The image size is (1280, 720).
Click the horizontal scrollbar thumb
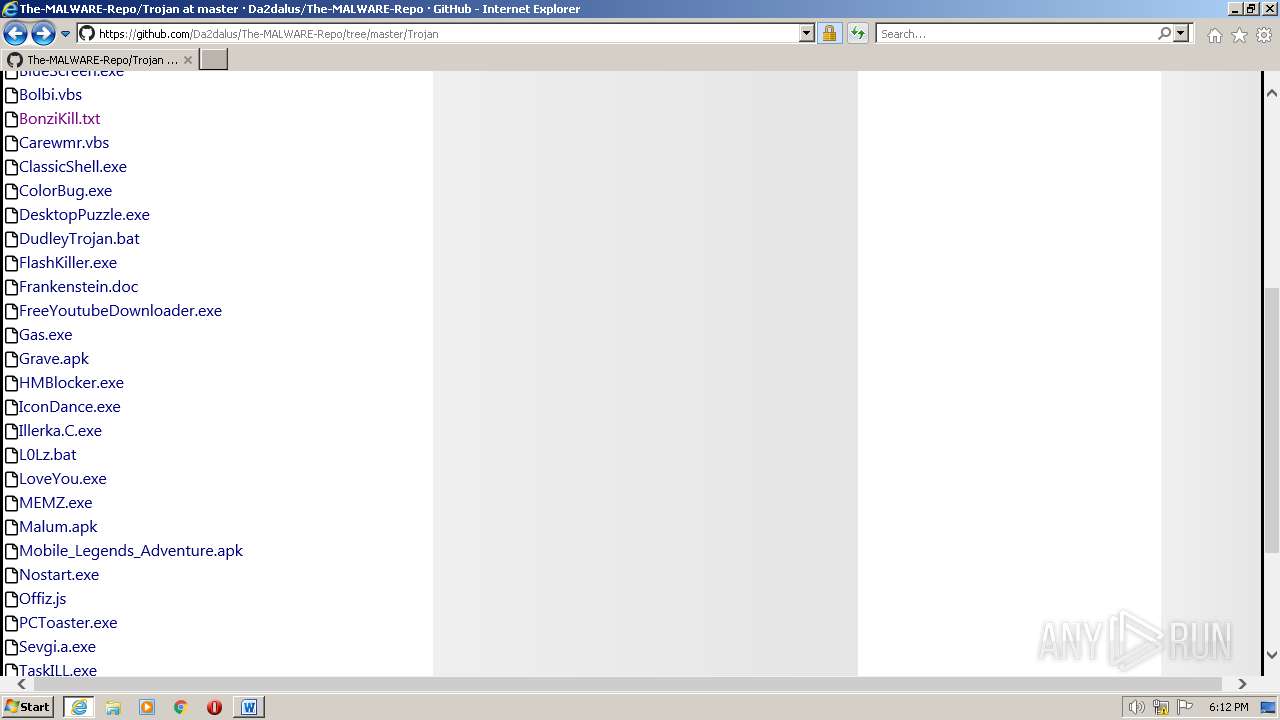(x=628, y=684)
